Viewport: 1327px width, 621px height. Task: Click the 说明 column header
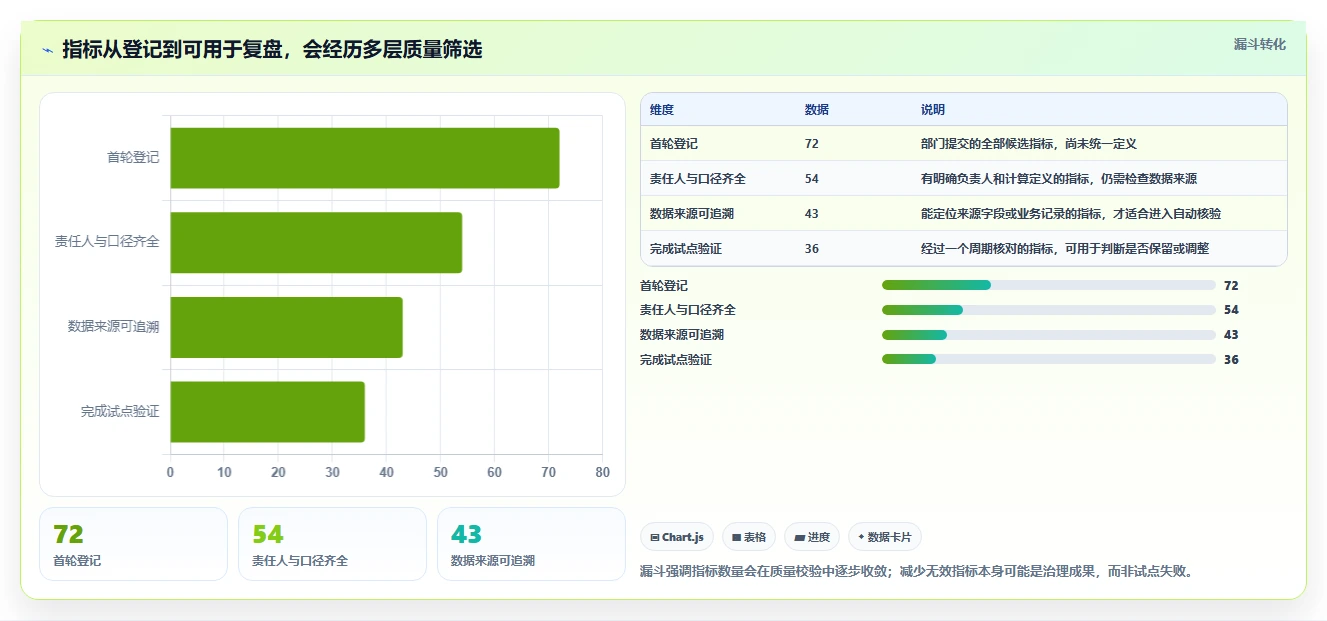[932, 110]
